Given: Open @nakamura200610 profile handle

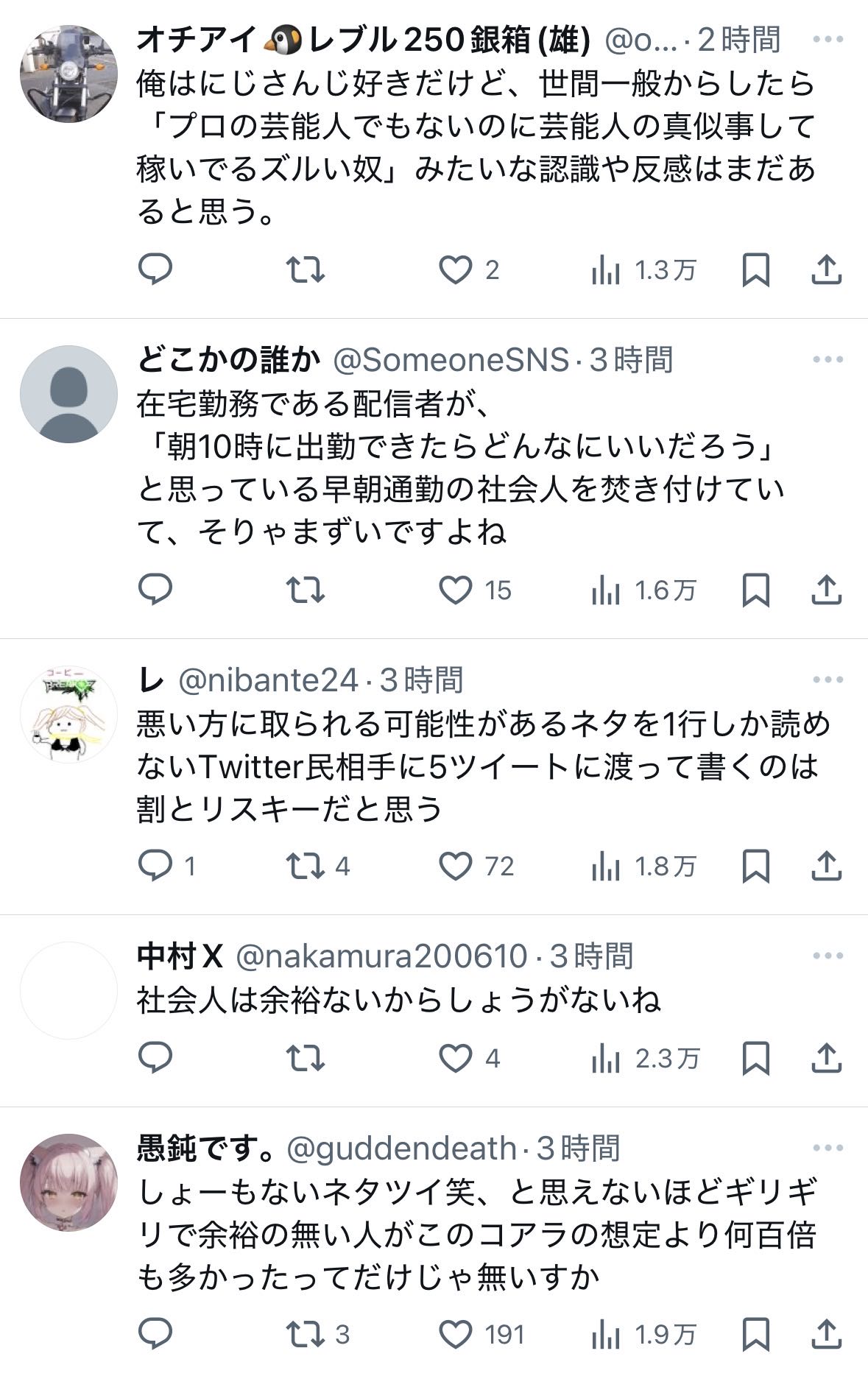Looking at the screenshot, I should [x=381, y=956].
